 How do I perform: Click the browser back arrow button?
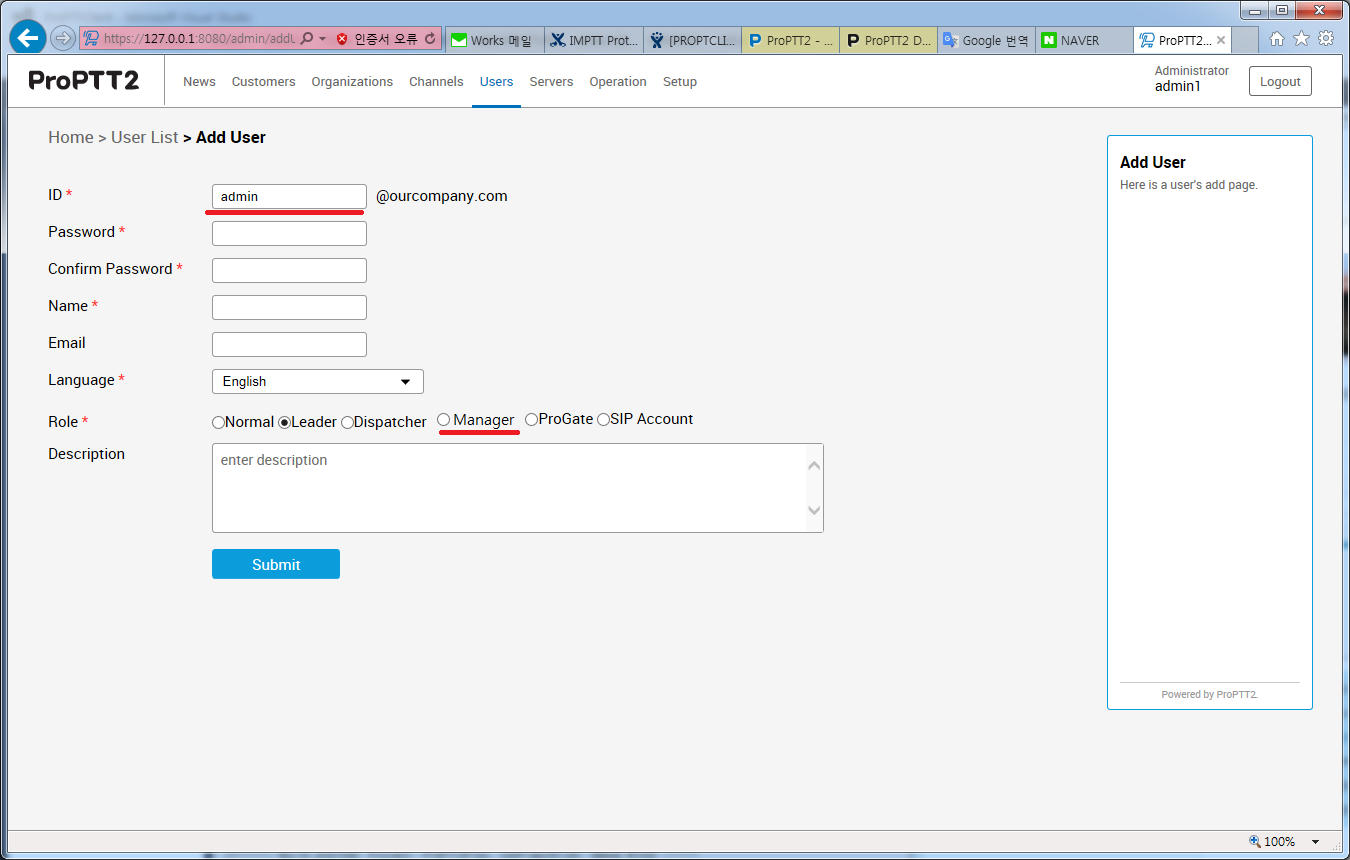[28, 39]
